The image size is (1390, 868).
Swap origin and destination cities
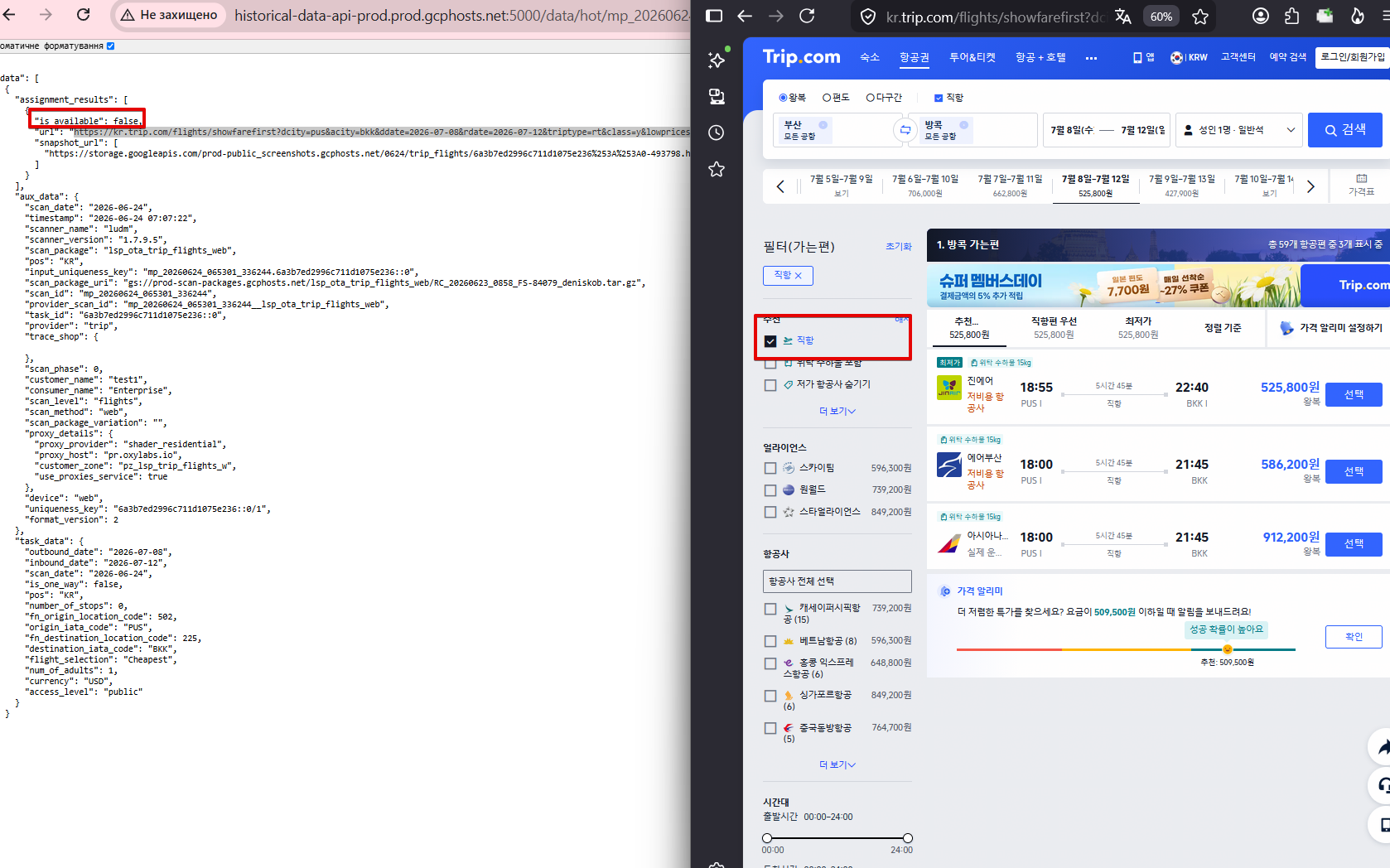point(905,130)
